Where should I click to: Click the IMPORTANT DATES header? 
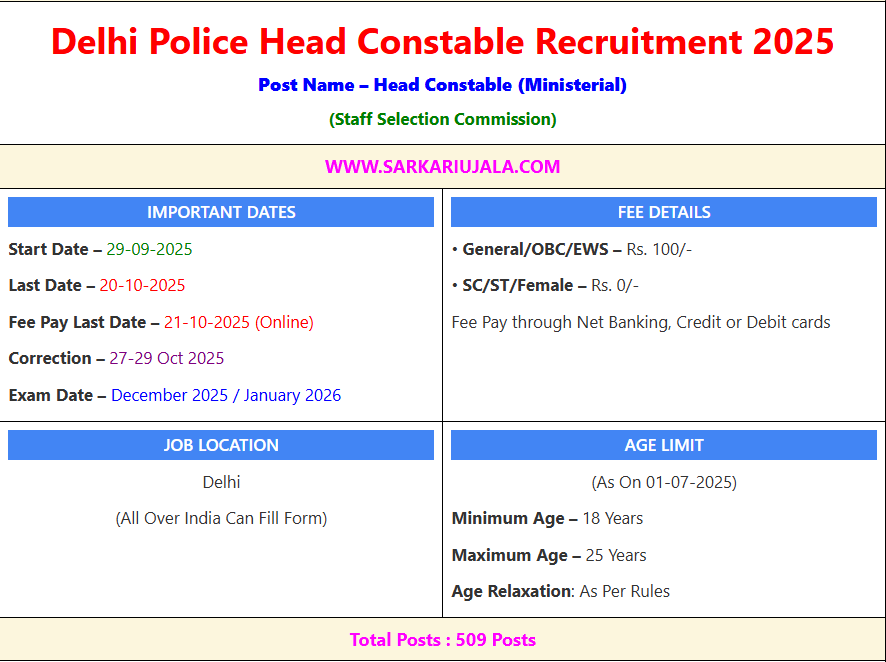pyautogui.click(x=221, y=212)
